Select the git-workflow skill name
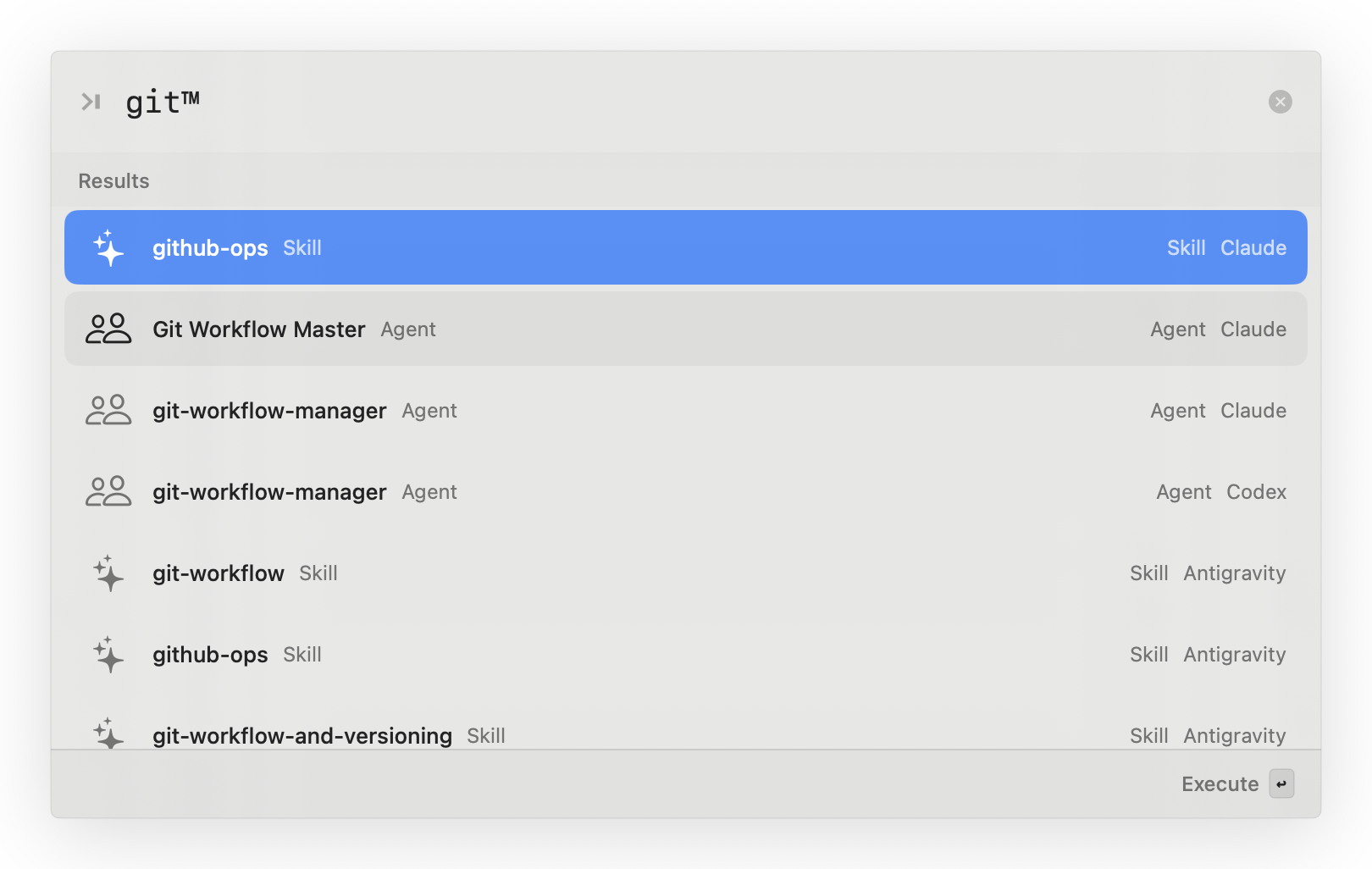This screenshot has height=869, width=1372. click(219, 573)
